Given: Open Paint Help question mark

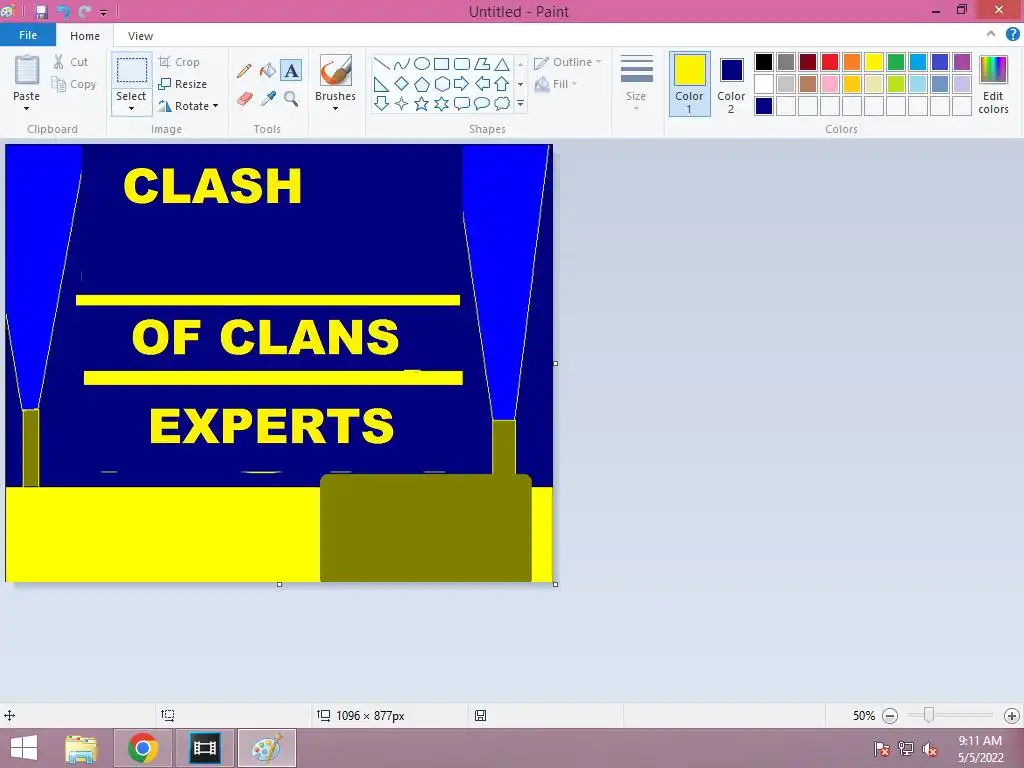Looking at the screenshot, I should [x=1012, y=35].
